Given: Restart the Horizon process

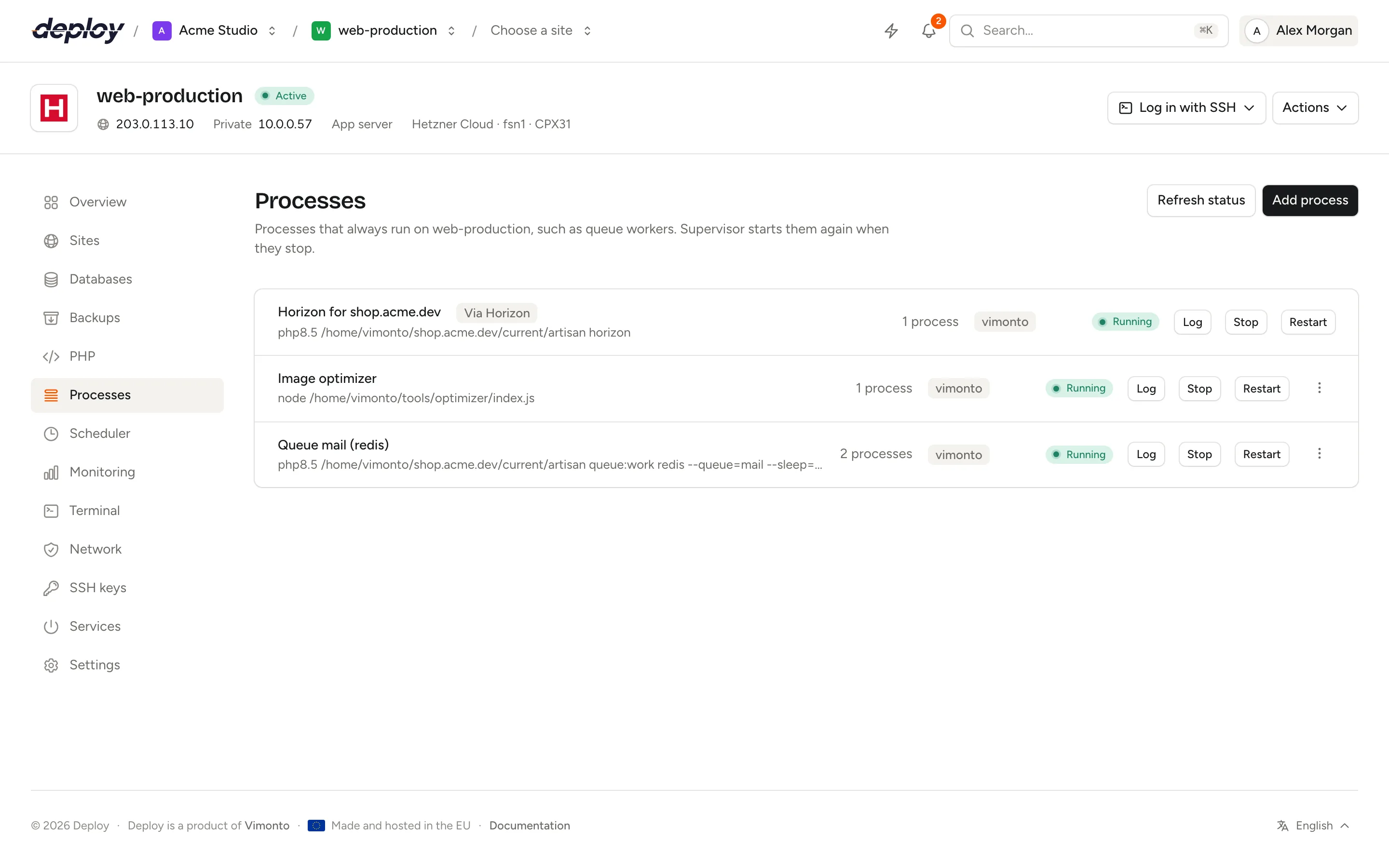Looking at the screenshot, I should pyautogui.click(x=1307, y=322).
